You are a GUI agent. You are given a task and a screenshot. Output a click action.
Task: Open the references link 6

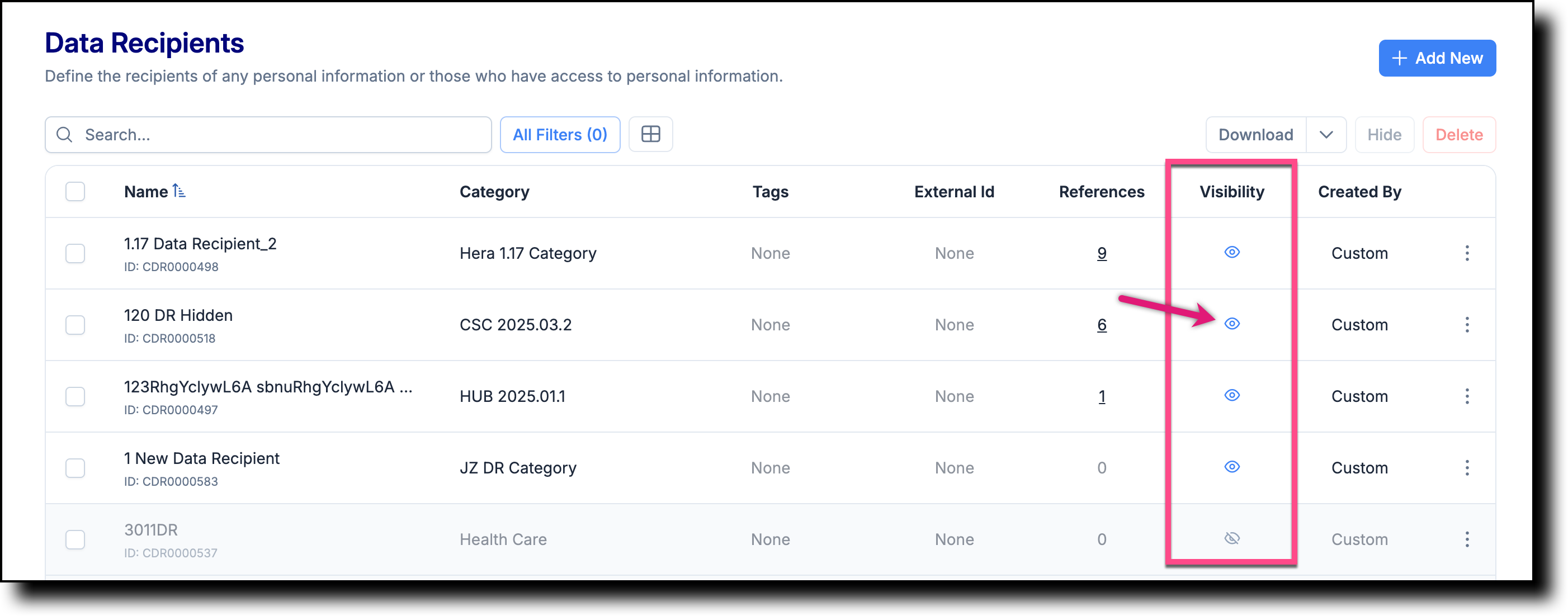(x=1101, y=324)
